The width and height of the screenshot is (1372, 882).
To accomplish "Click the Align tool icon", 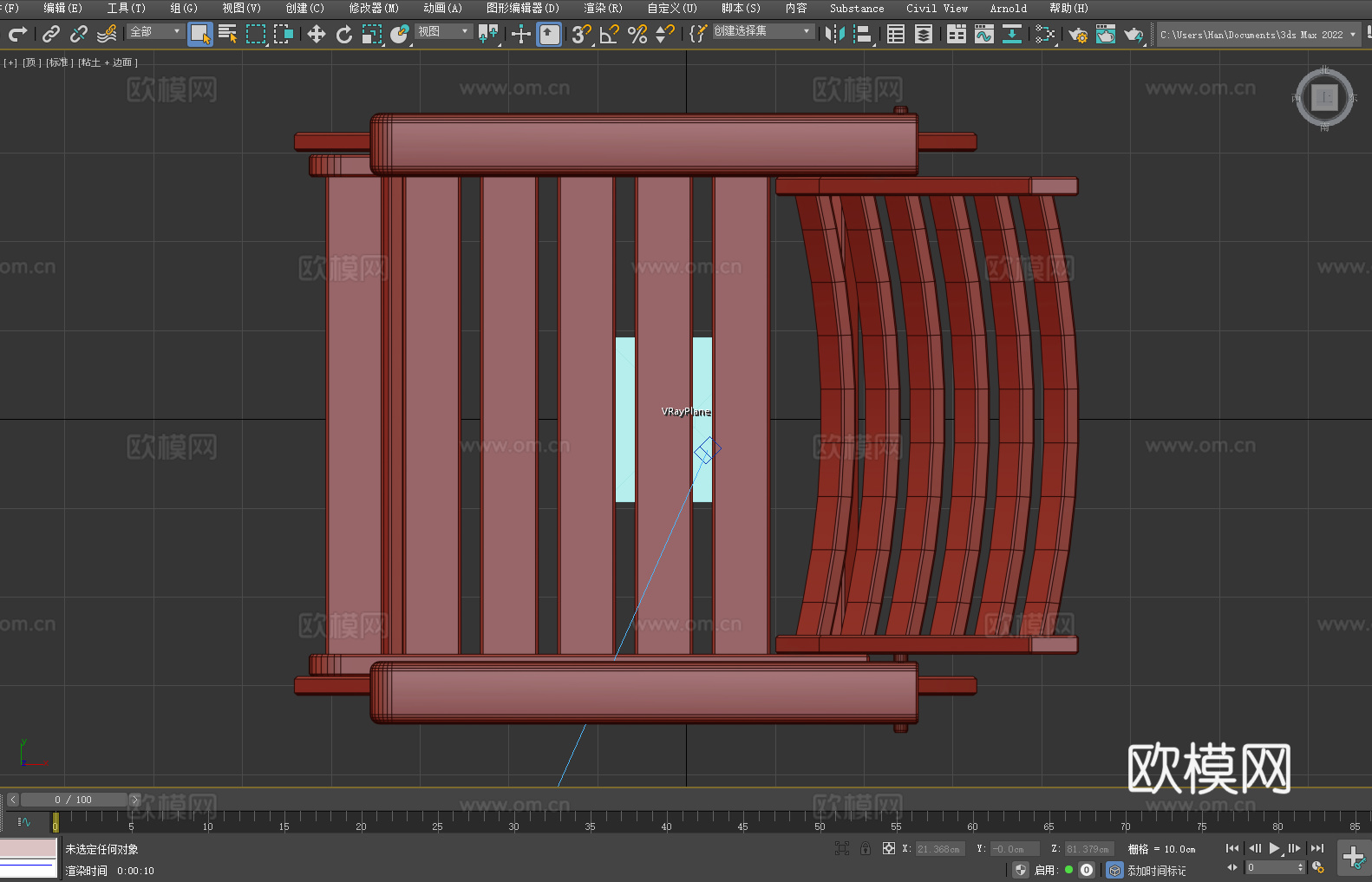I will tap(863, 34).
